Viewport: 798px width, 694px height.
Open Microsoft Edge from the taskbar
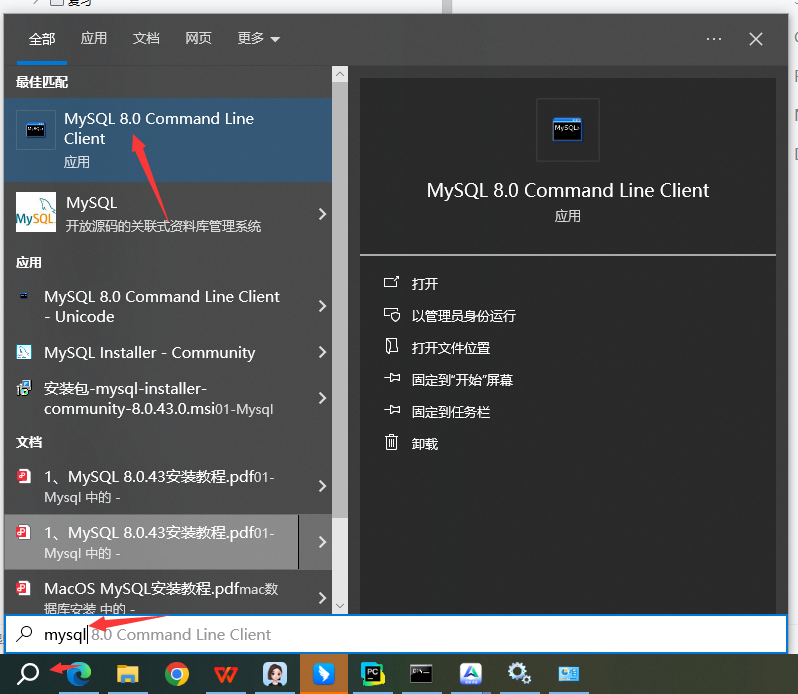(x=78, y=674)
